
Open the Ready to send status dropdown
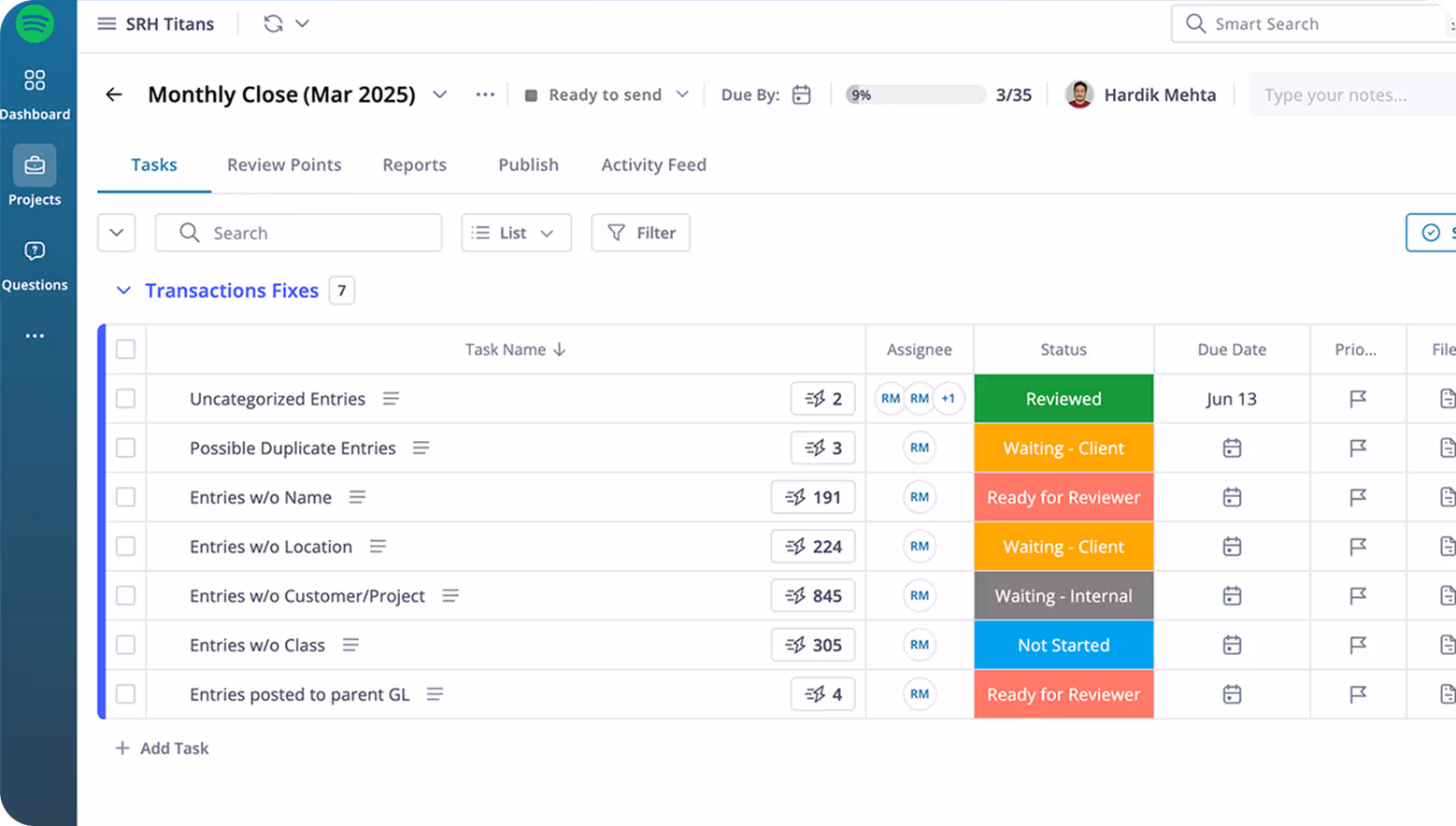pos(606,94)
